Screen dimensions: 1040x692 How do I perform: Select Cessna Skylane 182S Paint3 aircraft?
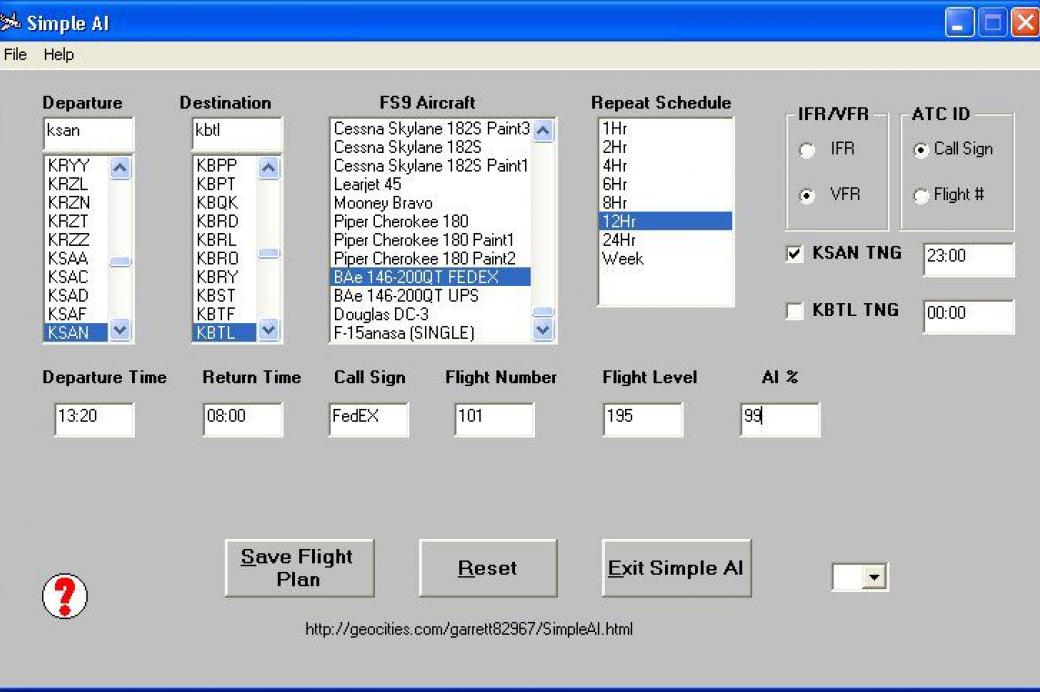click(431, 128)
